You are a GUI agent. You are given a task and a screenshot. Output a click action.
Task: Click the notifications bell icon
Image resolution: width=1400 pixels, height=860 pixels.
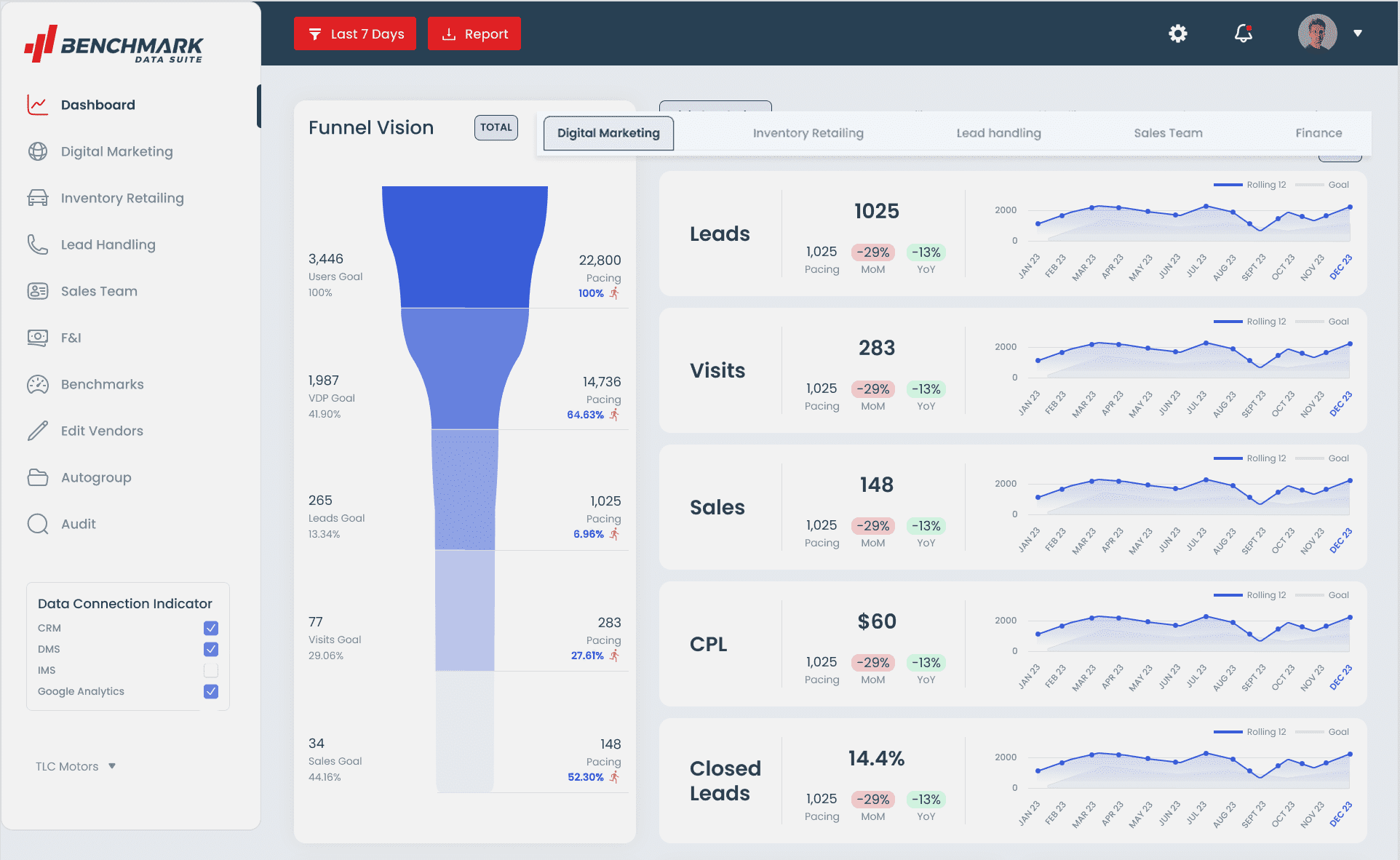(1244, 33)
